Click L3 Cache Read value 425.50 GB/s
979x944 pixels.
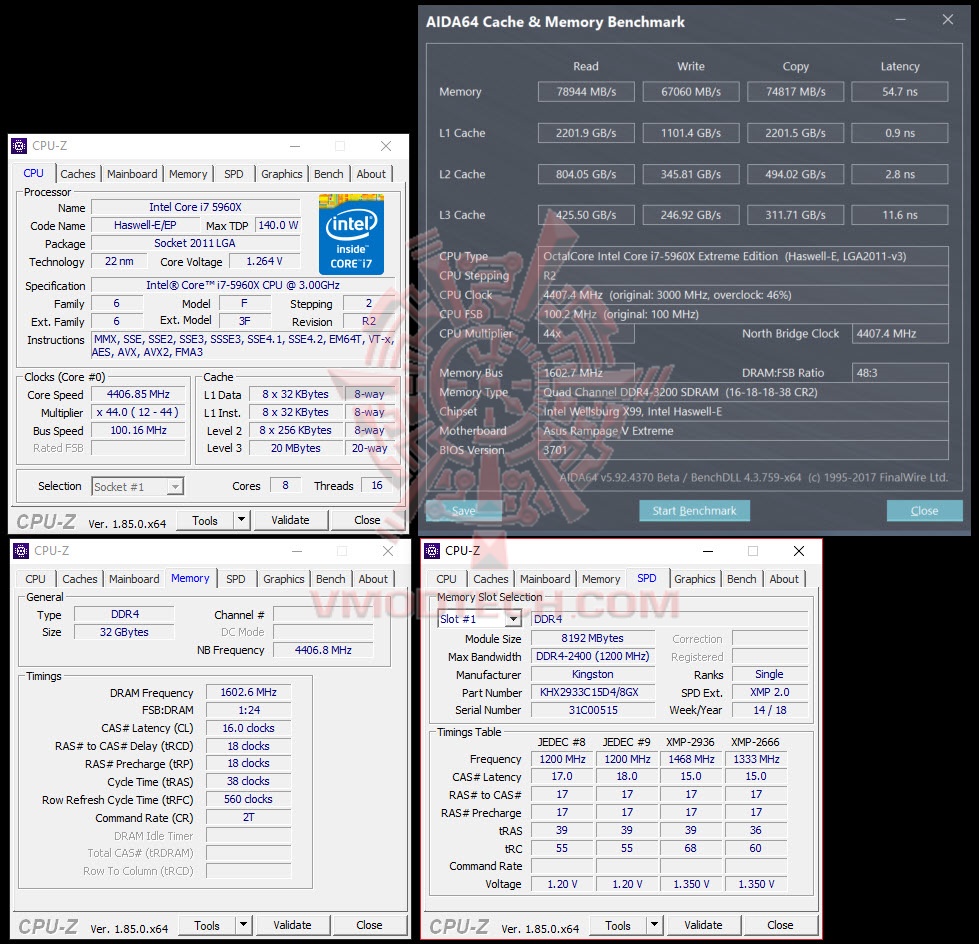pos(586,215)
